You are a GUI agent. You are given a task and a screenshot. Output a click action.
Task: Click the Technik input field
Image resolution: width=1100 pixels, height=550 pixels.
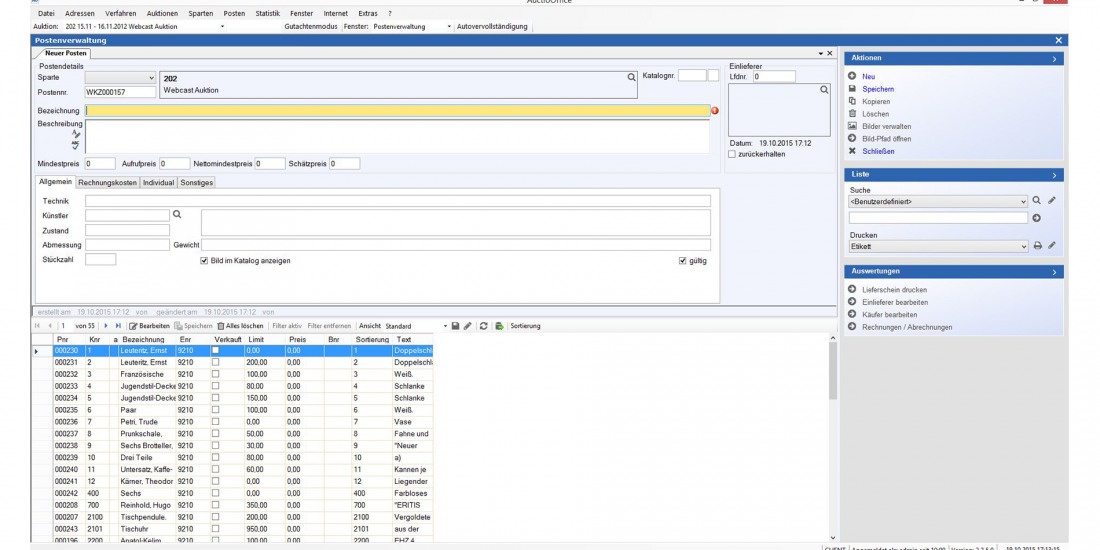click(x=398, y=201)
